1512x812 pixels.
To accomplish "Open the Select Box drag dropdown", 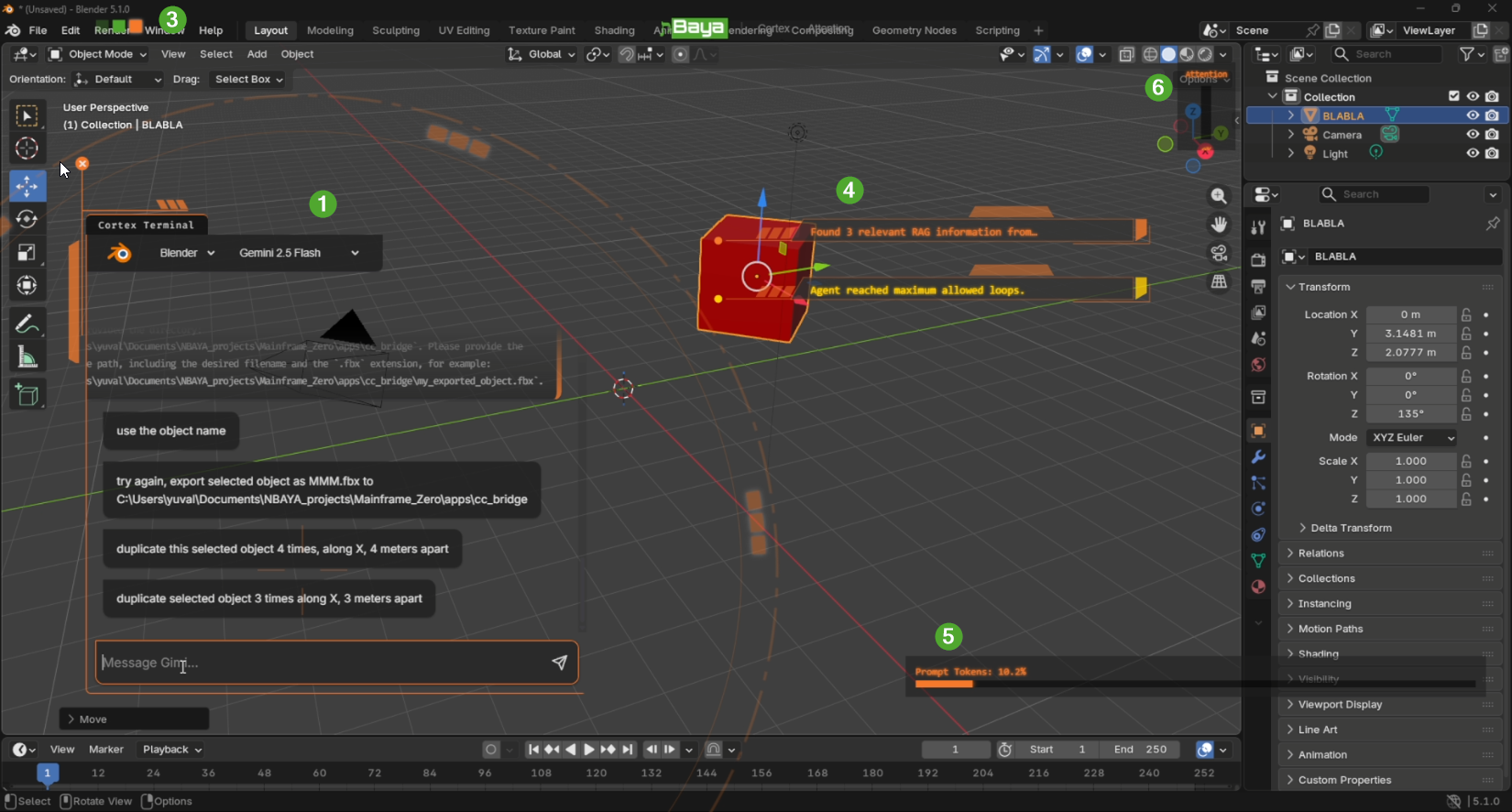I will coord(247,79).
